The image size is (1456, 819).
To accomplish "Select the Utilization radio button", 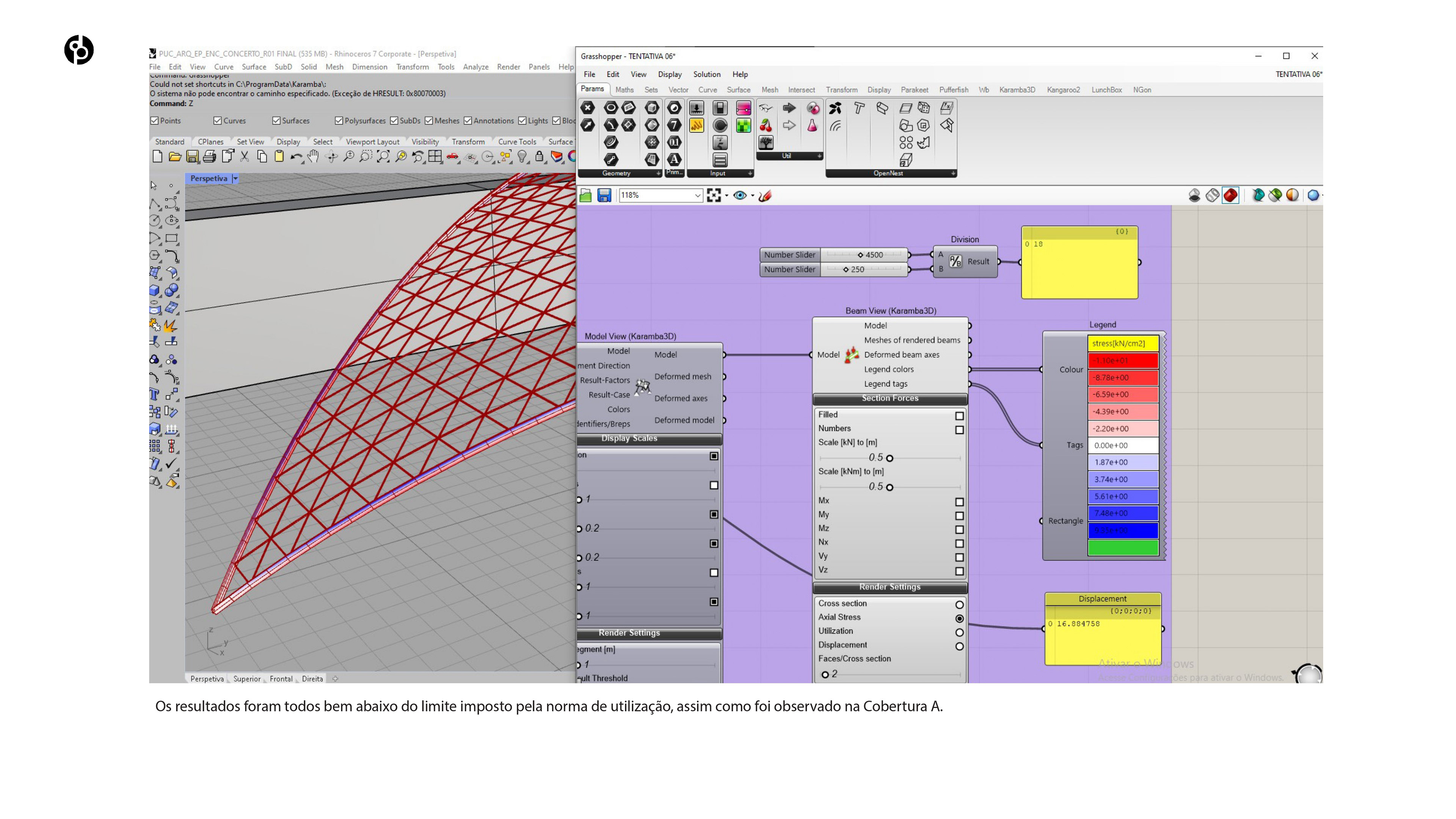I will [959, 632].
